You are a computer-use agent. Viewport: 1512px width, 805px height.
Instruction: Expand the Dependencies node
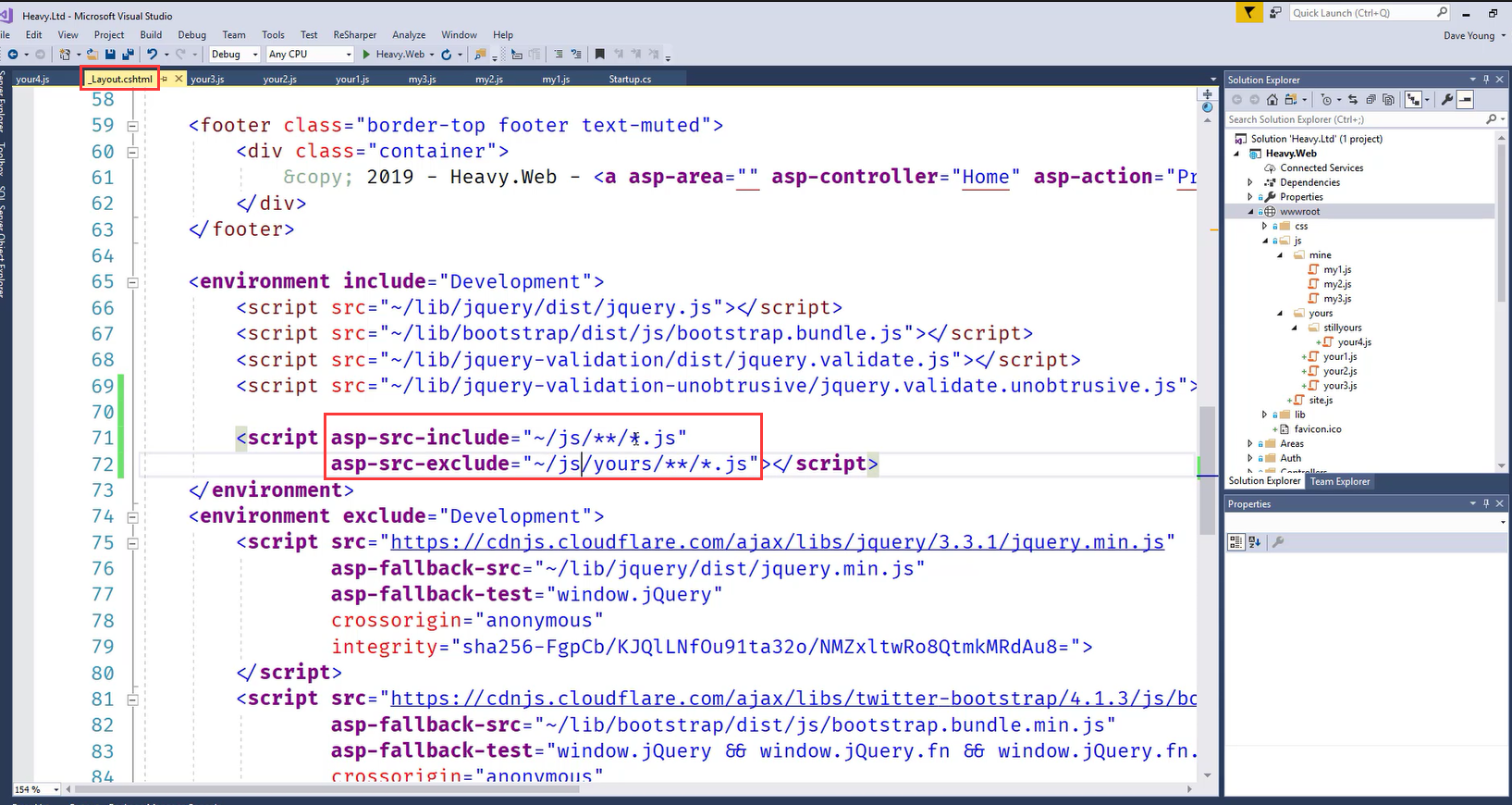1250,182
